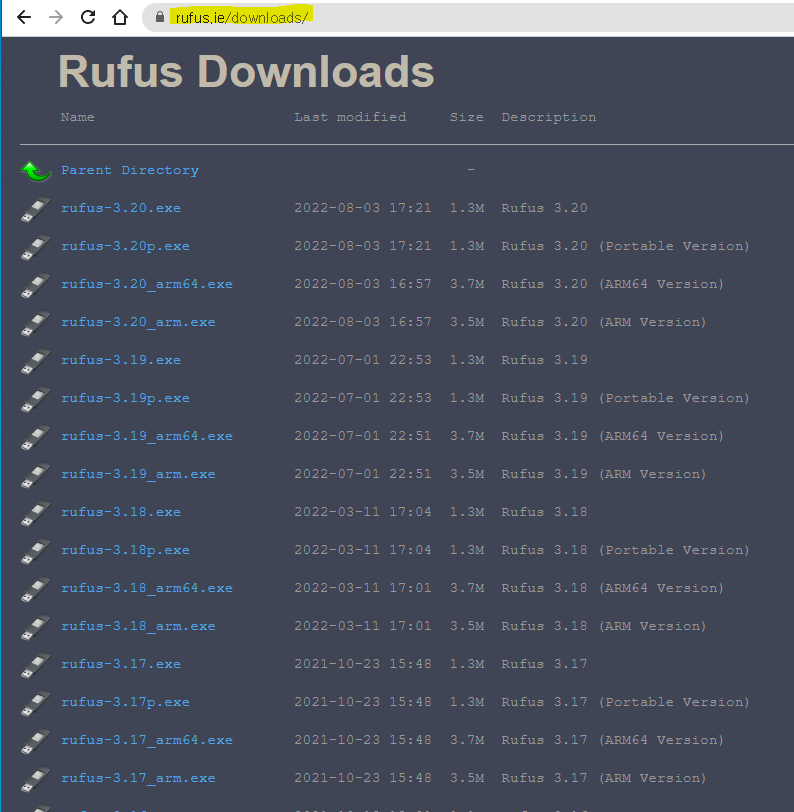
Task: Click description 'Rufus 3.18 (ARM64 Version)'
Action: click(612, 588)
